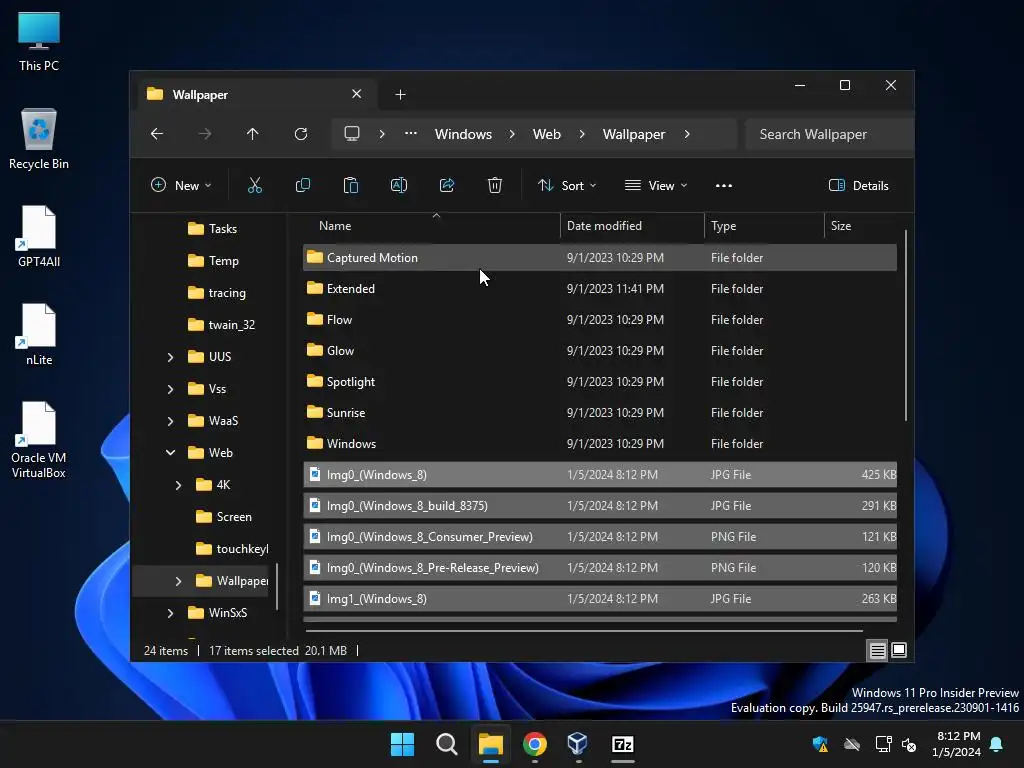
Task: Open the New dropdown menu
Action: click(182, 185)
